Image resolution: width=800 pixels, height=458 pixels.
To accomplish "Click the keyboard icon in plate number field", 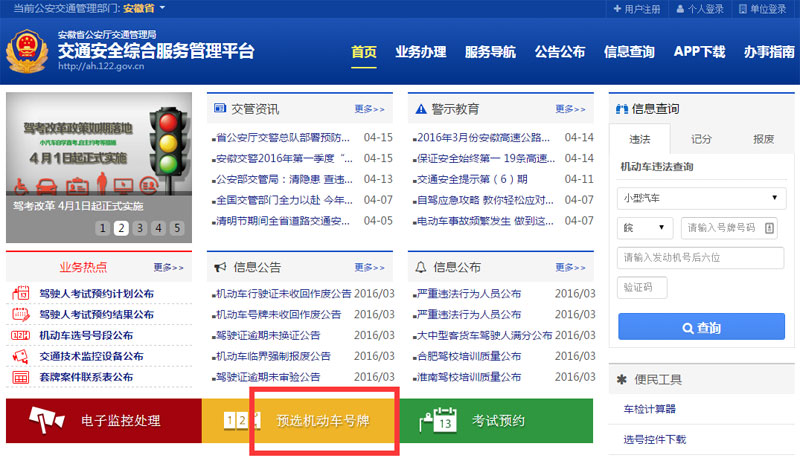I will (769, 228).
